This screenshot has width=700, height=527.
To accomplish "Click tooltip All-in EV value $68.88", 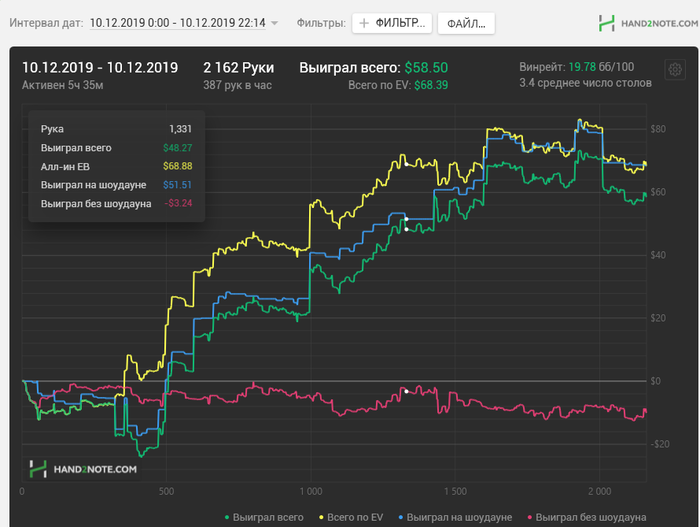I will pyautogui.click(x=177, y=166).
